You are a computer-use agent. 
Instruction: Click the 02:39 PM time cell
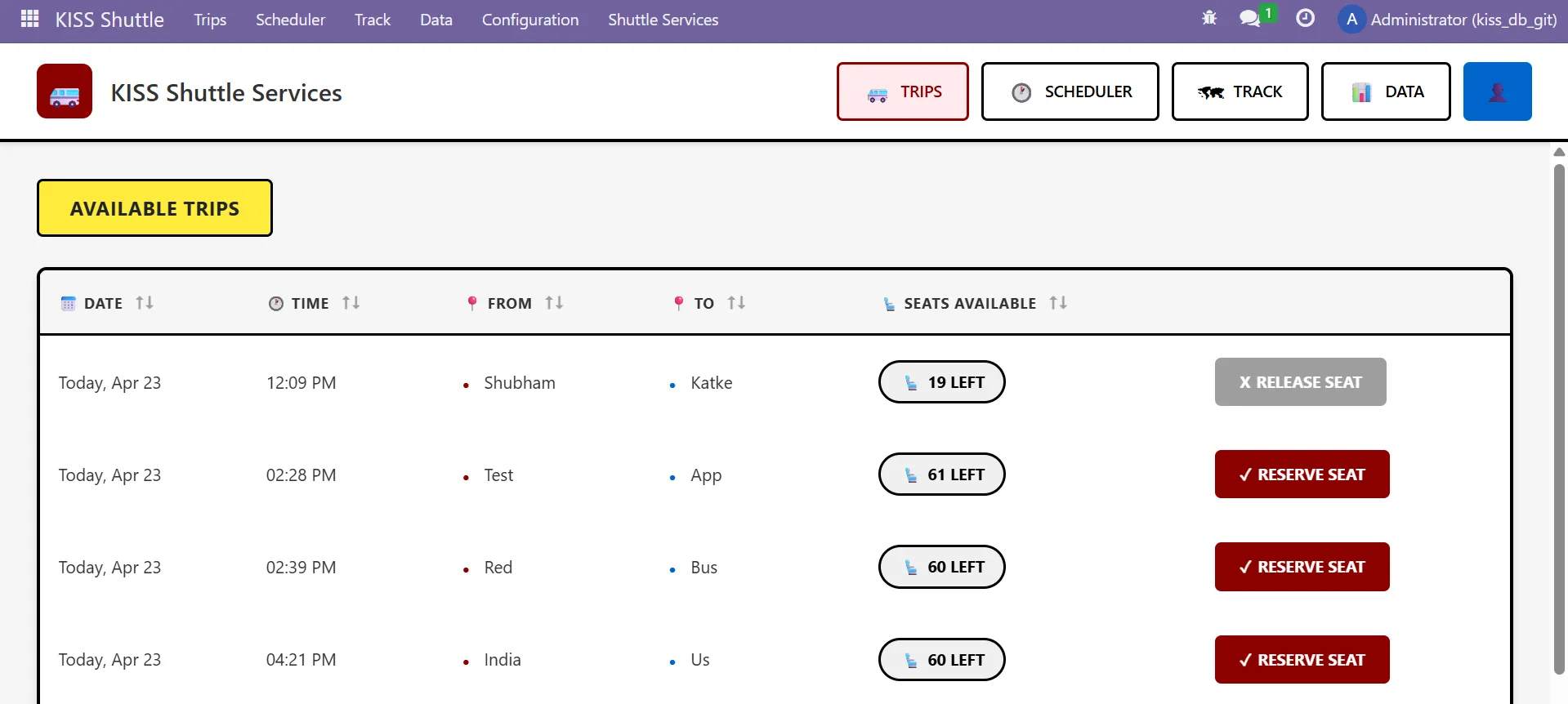(301, 567)
